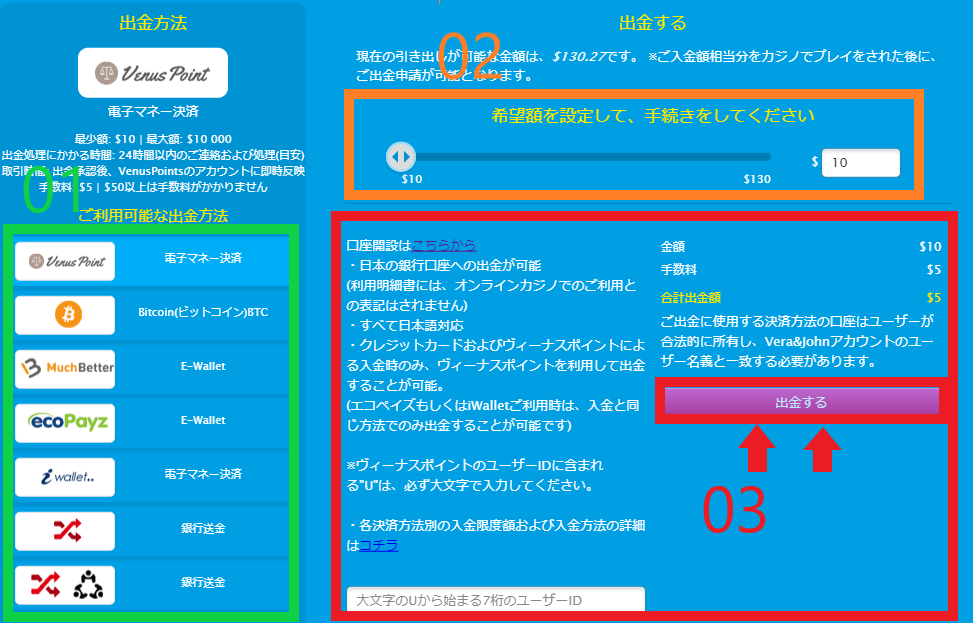Select the single red shuffle-arrows bank transfer icon

[x=65, y=531]
